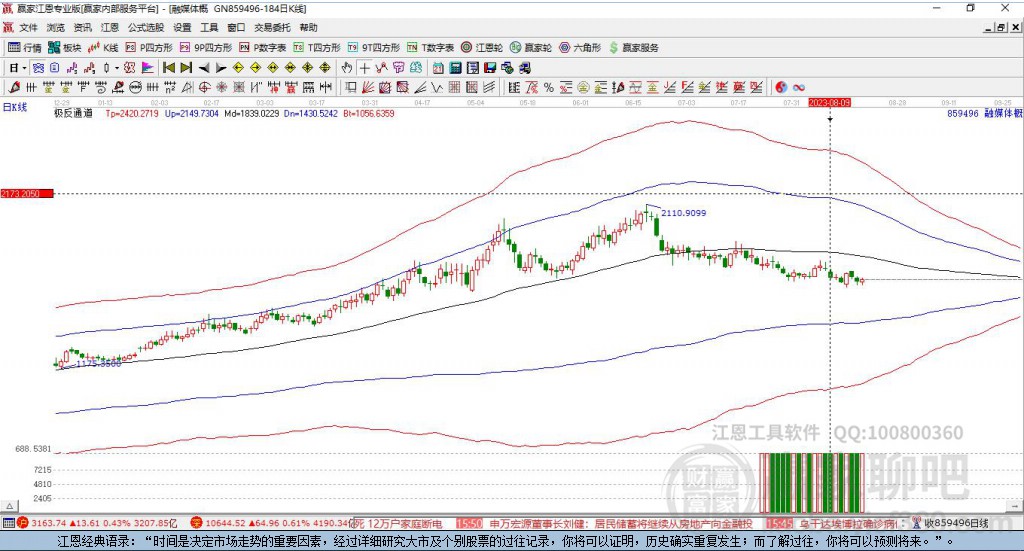This screenshot has width=1024, height=551.
Task: Click the highlighted 2023-08-09 date marker
Action: click(x=829, y=102)
